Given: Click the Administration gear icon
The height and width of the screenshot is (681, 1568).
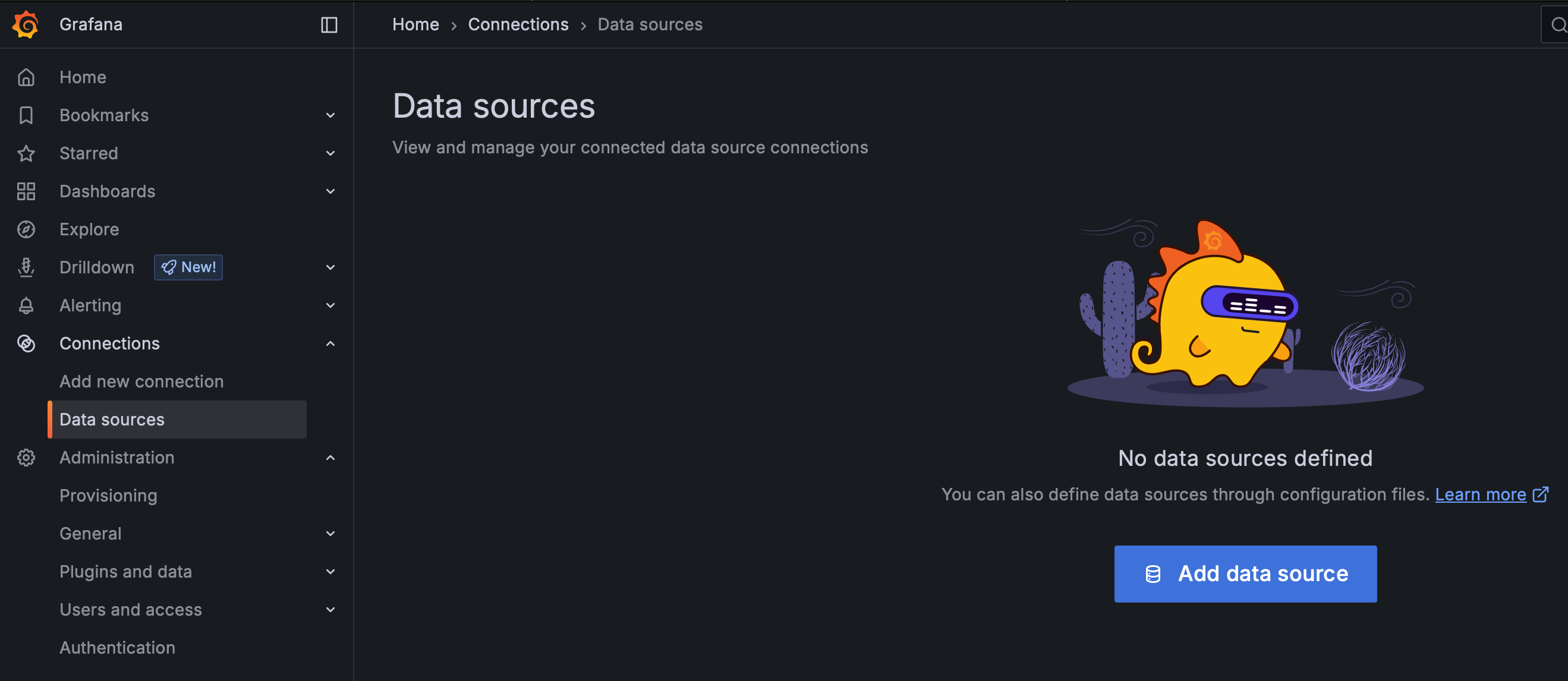Looking at the screenshot, I should (26, 458).
